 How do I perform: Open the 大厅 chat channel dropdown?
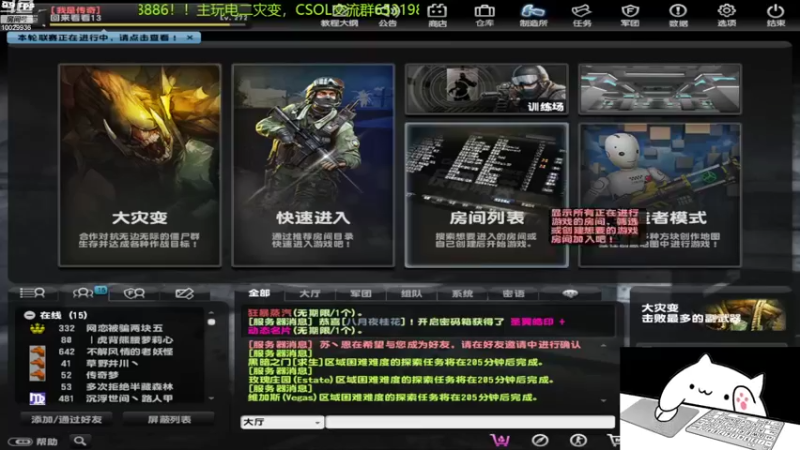(282, 422)
